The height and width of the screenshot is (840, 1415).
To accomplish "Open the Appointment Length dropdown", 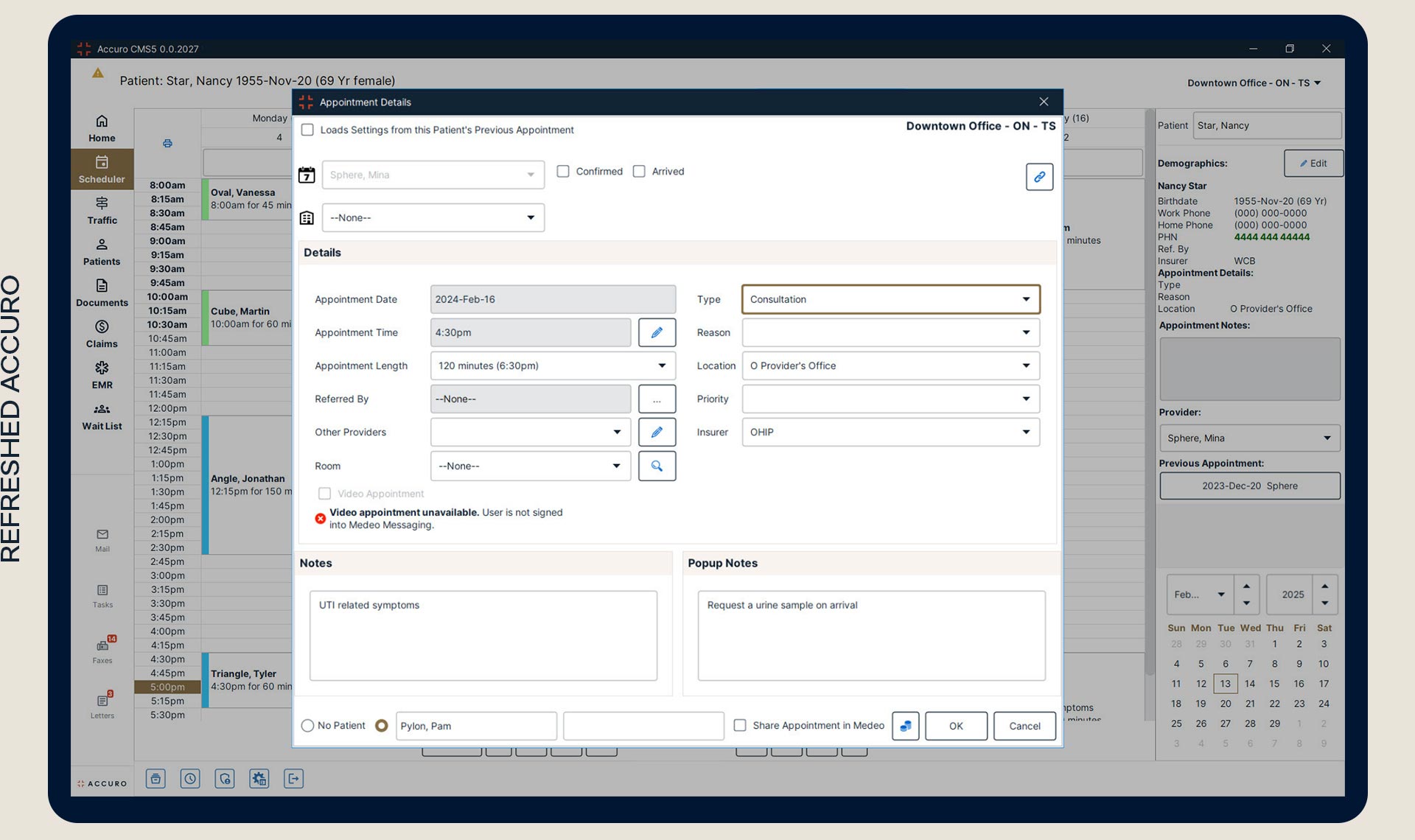I will point(553,365).
